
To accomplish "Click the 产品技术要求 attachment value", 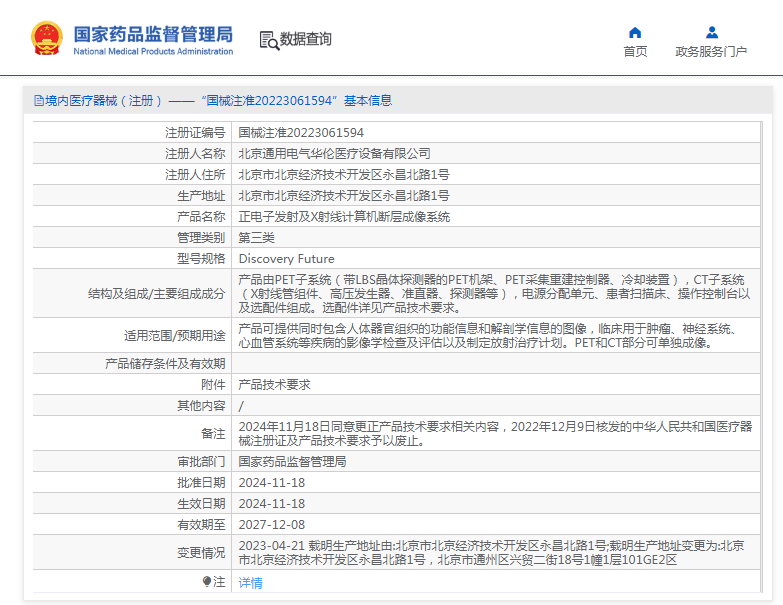I will [274, 385].
